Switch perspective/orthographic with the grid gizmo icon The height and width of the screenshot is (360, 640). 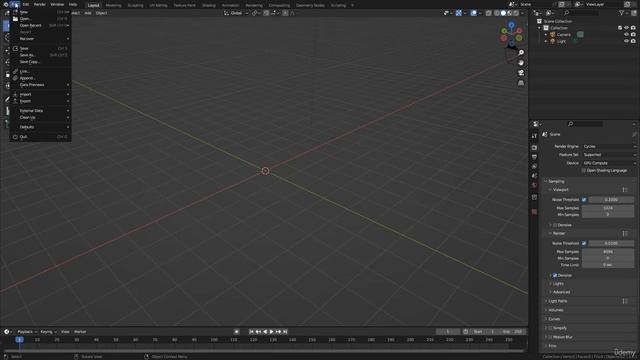[521, 83]
